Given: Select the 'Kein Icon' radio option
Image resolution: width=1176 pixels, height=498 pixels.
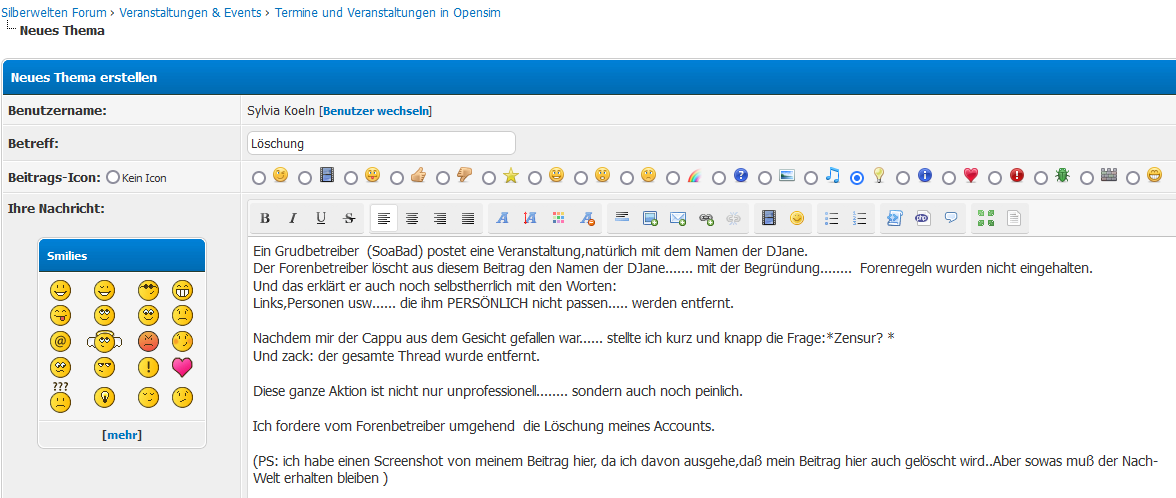Looking at the screenshot, I should [113, 177].
